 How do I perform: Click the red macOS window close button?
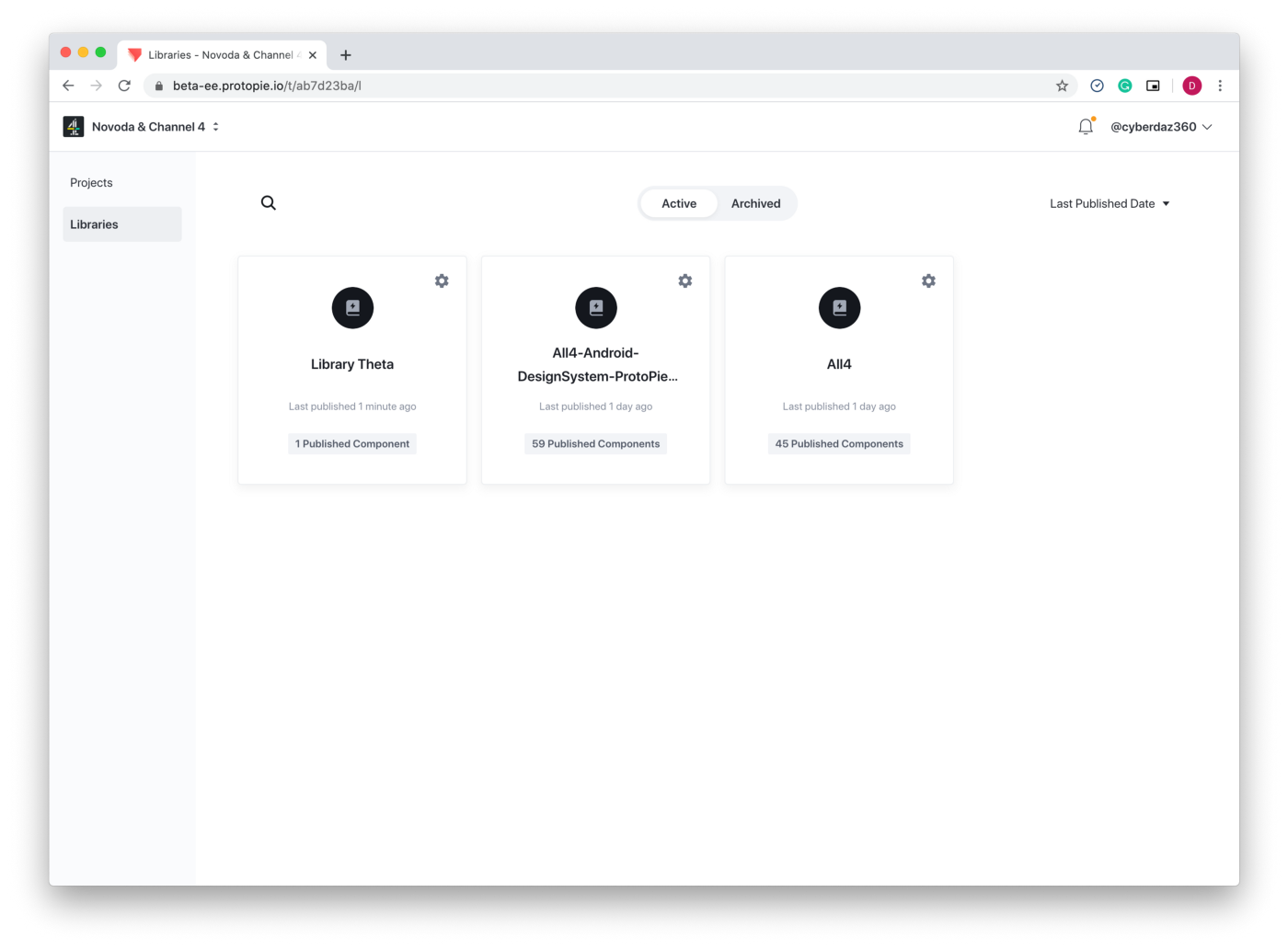coord(65,52)
